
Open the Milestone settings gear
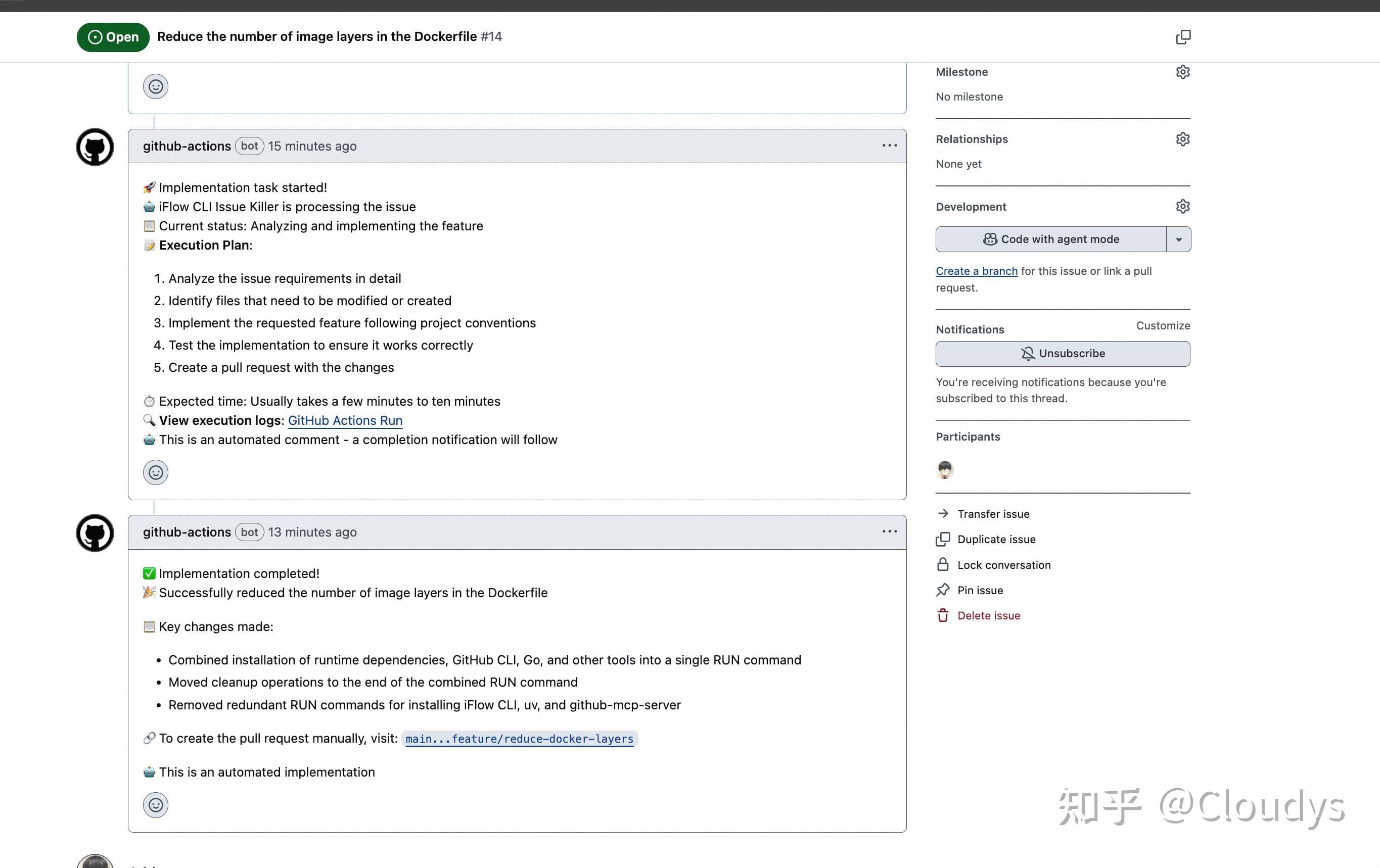tap(1182, 72)
